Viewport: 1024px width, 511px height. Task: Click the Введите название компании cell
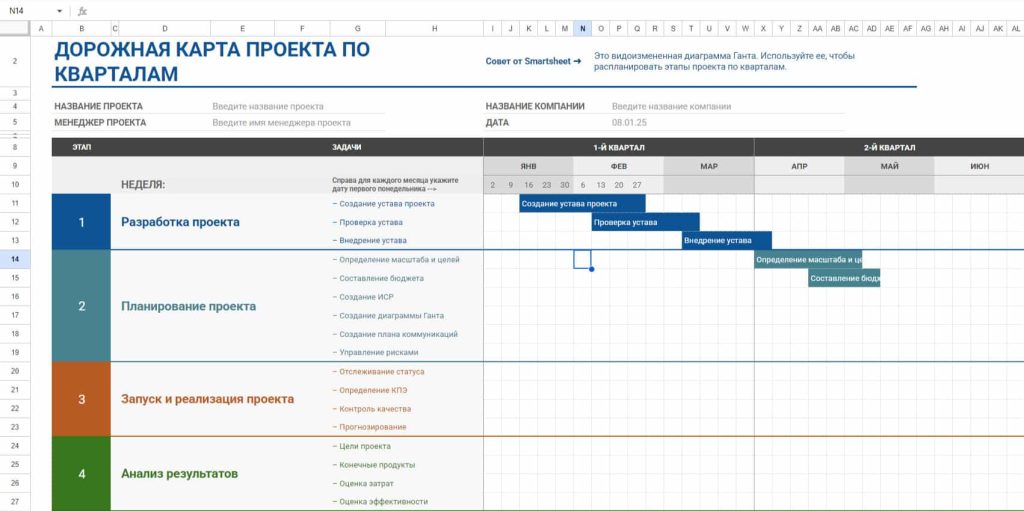click(671, 106)
